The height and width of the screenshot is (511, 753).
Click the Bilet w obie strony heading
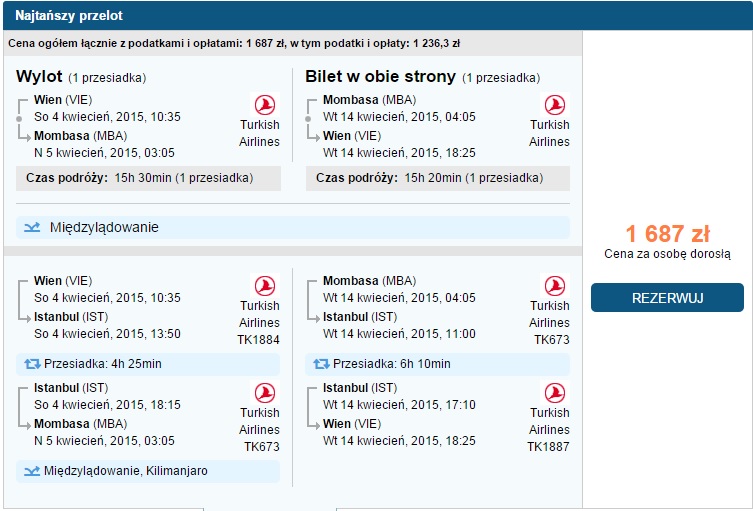tap(380, 76)
